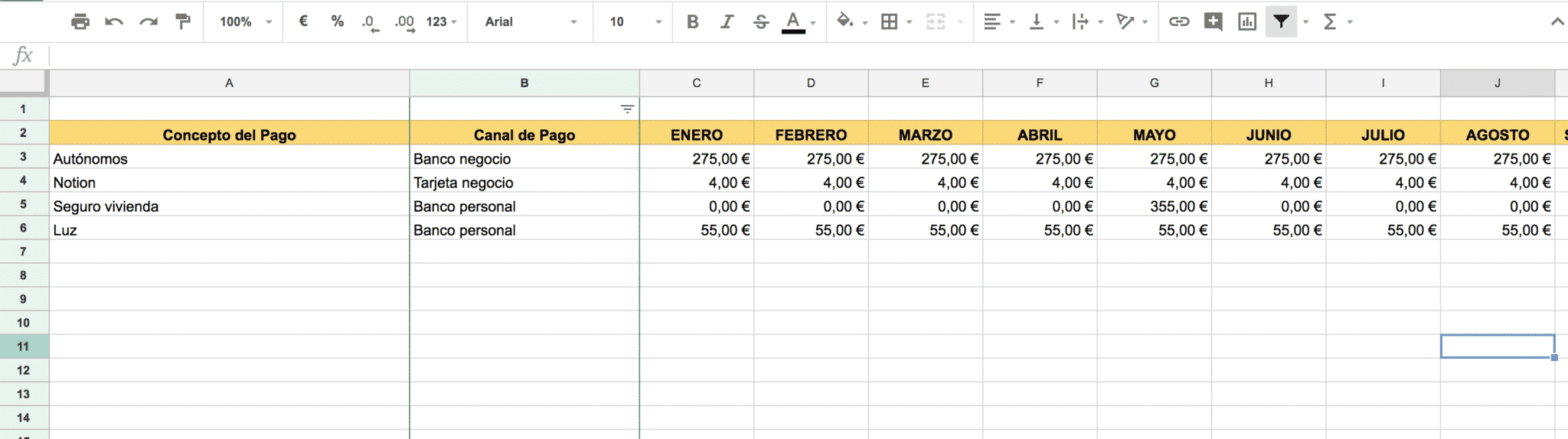This screenshot has height=439, width=1568.
Task: Open the functions sigma menu
Action: point(1331,21)
